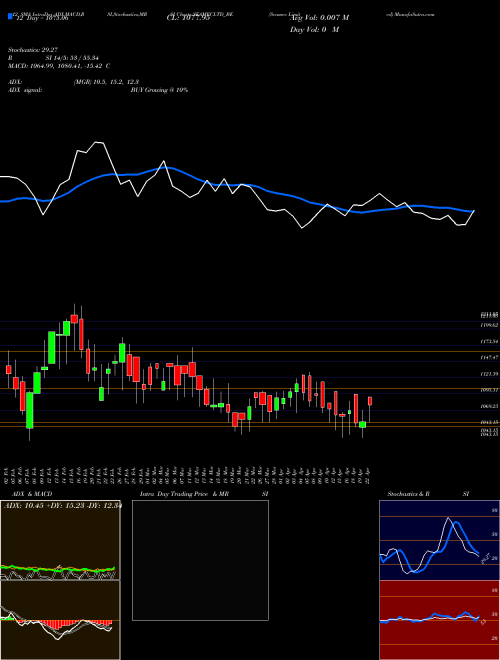
Task: Click the 'Intra Day Trading Price & MR' title
Action: pos(184,494)
